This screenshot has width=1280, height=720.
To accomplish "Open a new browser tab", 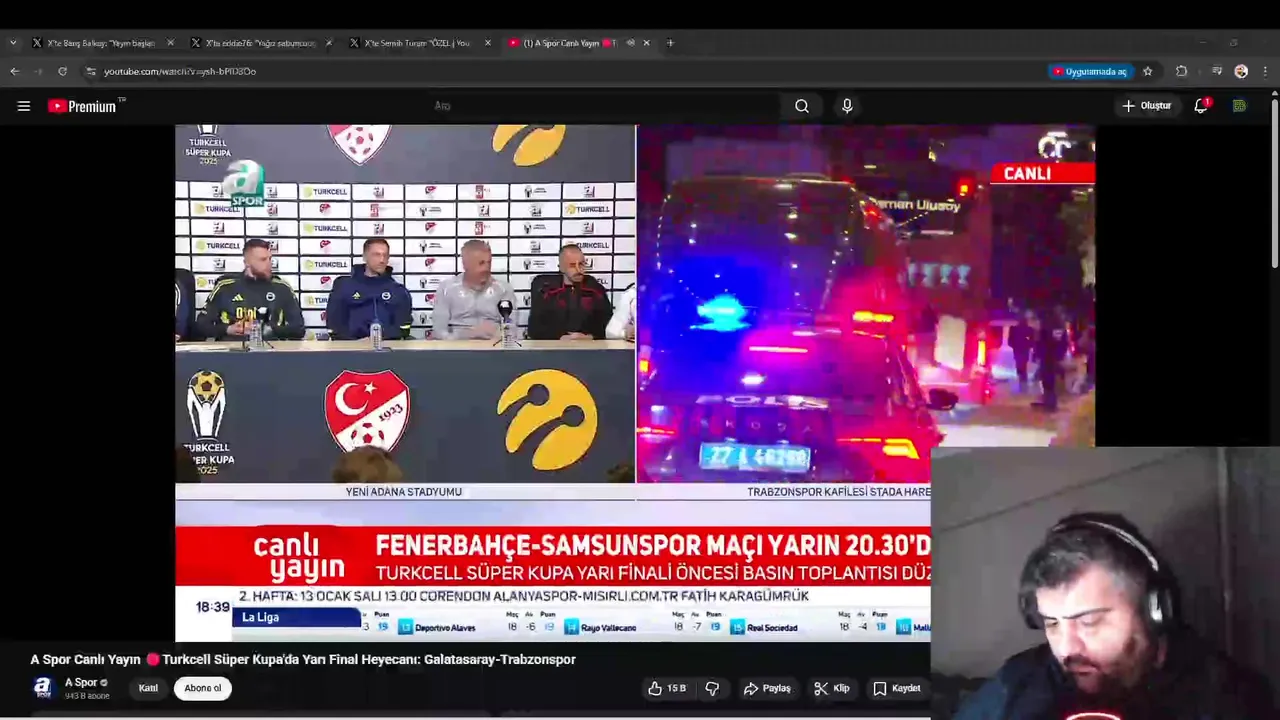I will [670, 43].
